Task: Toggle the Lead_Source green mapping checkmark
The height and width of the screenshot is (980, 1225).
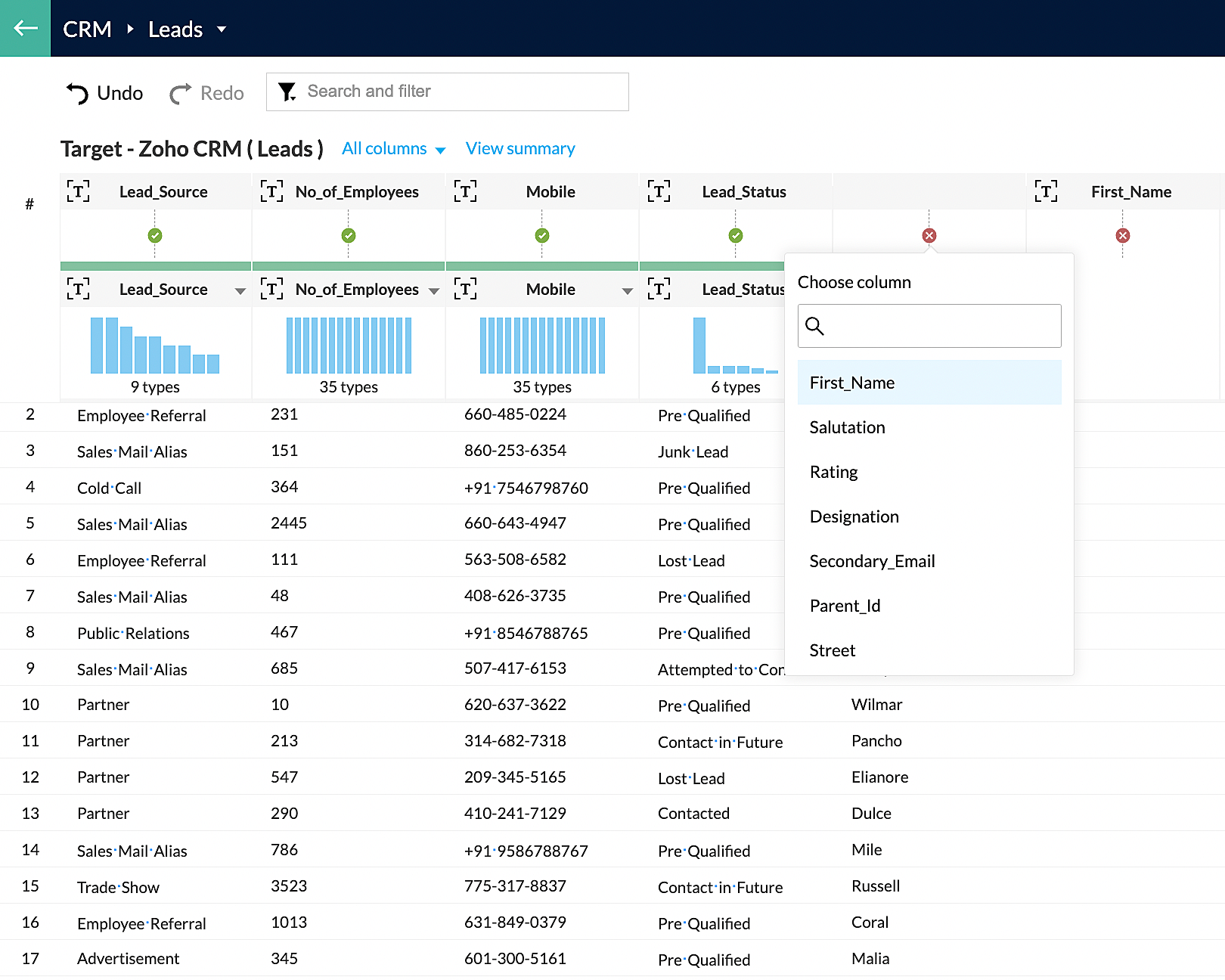Action: [155, 236]
